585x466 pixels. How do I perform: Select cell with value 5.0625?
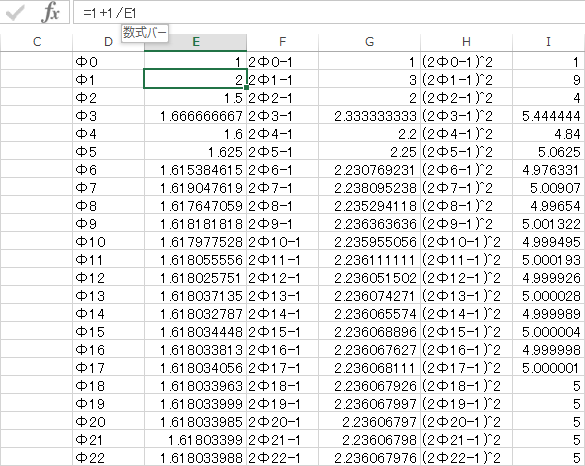click(548, 151)
